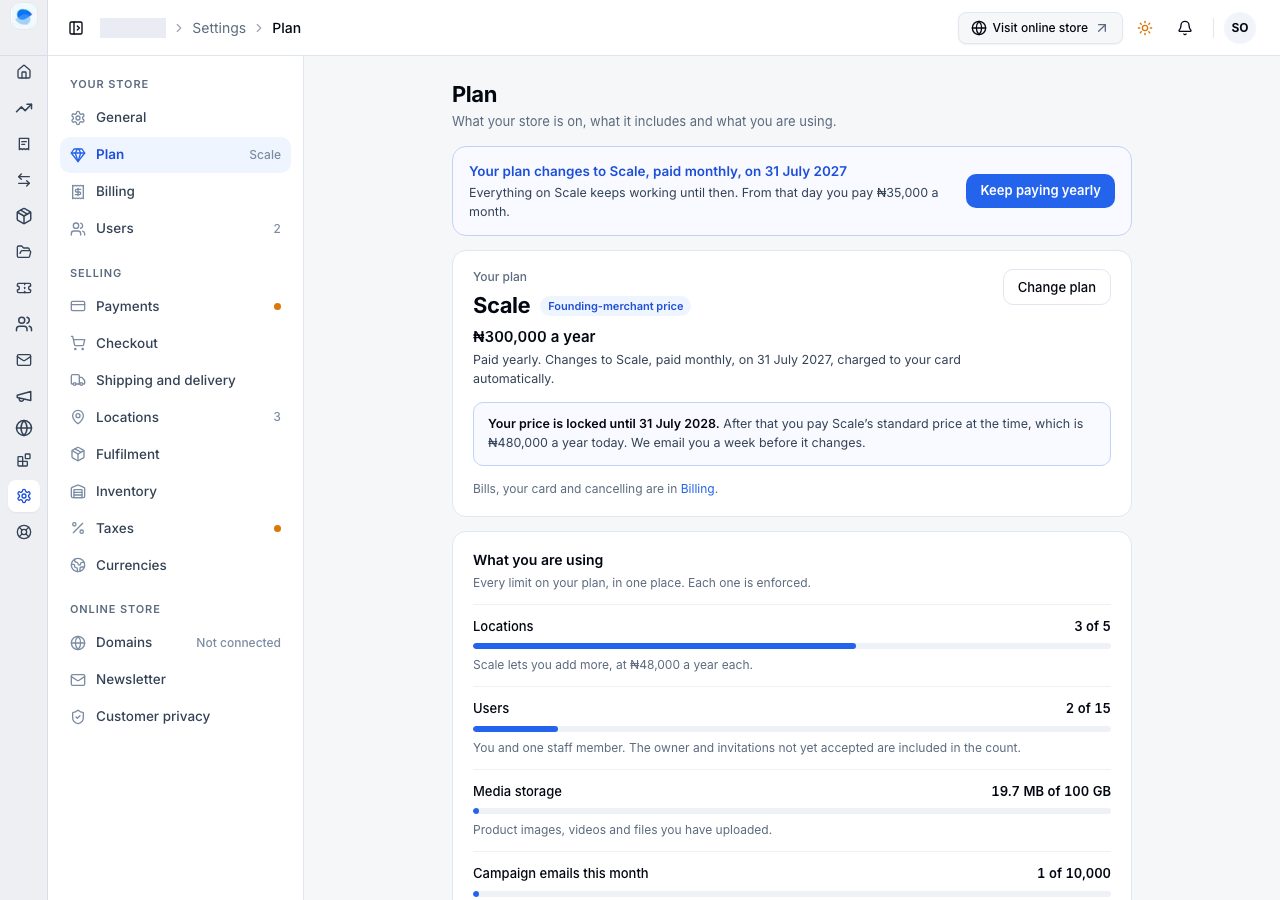Click the store logo at top left

[24, 16]
